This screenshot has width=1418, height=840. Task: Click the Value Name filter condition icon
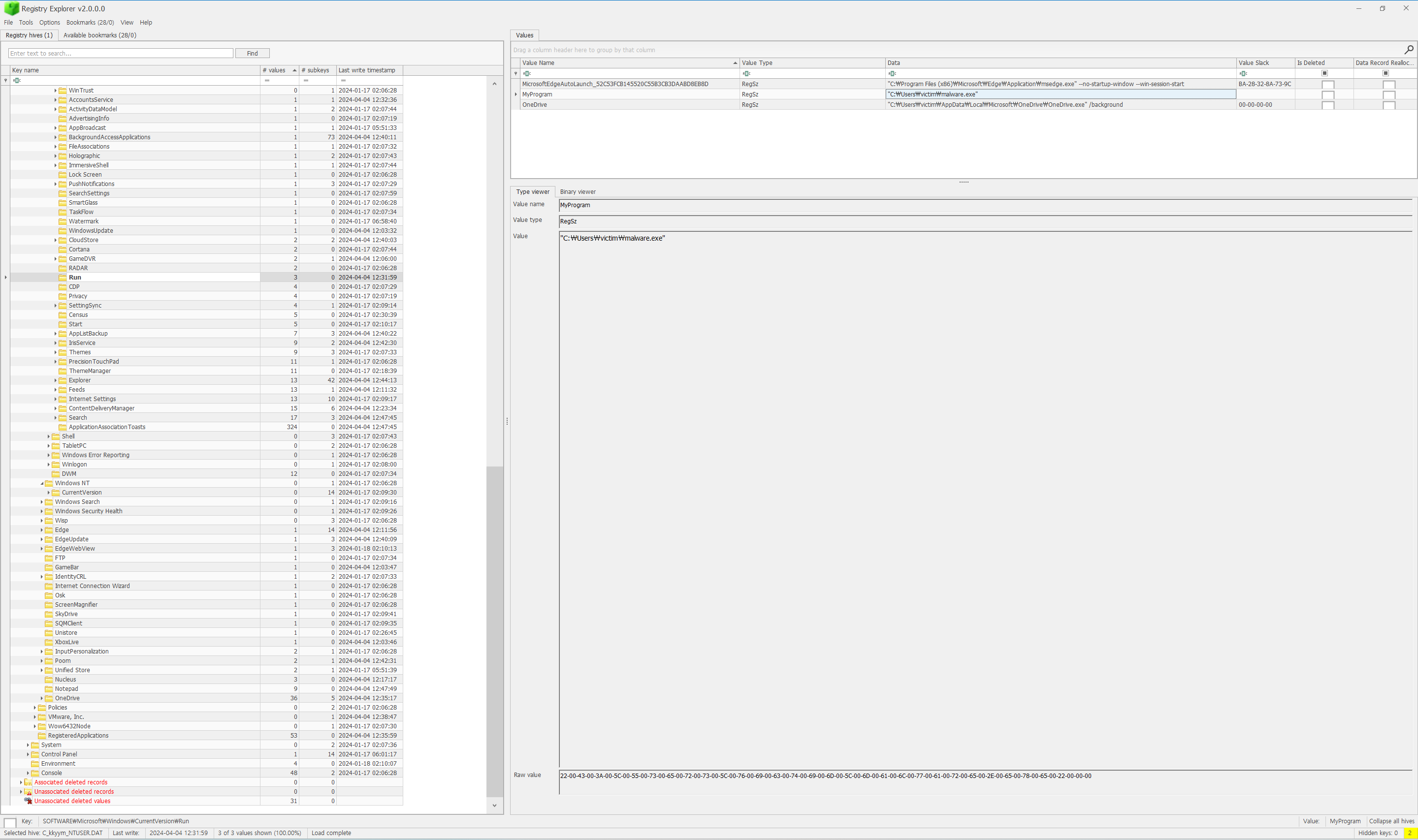pos(527,74)
